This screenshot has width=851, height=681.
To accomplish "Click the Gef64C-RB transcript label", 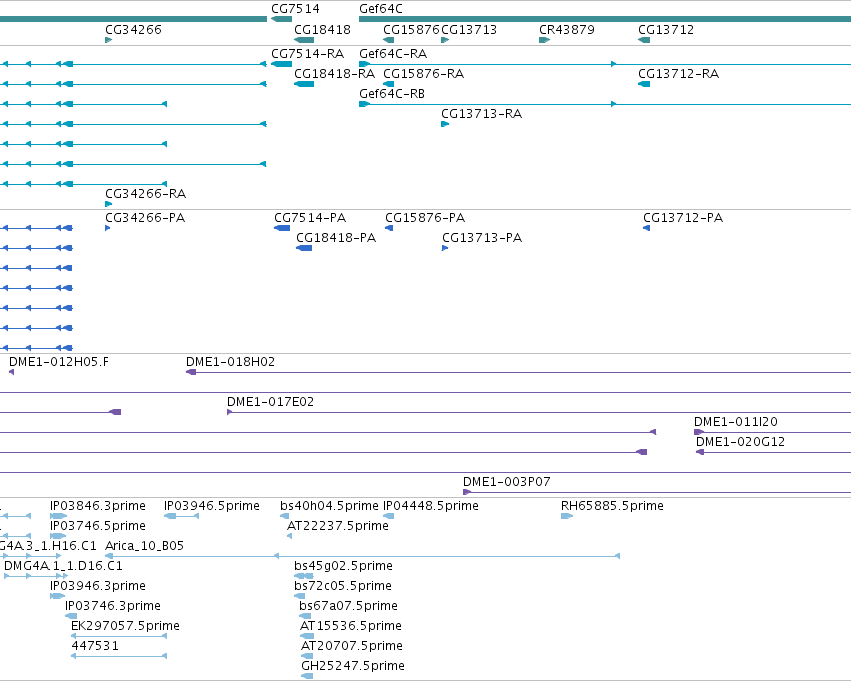I will [x=392, y=94].
